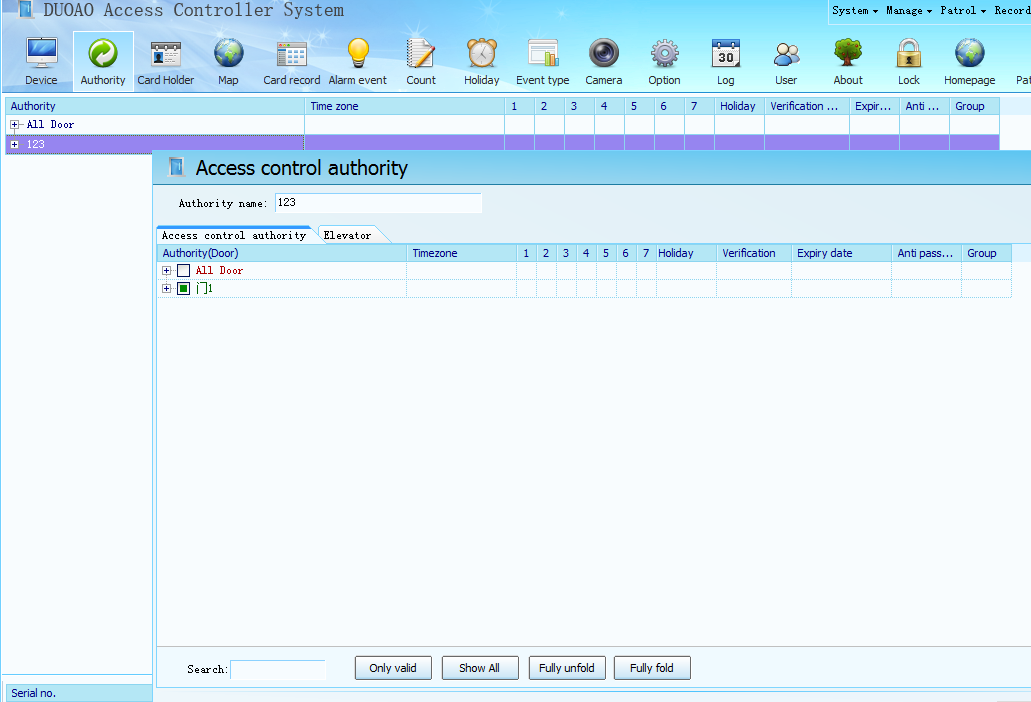The height and width of the screenshot is (702, 1031).
Task: Click the Search input field
Action: [277, 669]
